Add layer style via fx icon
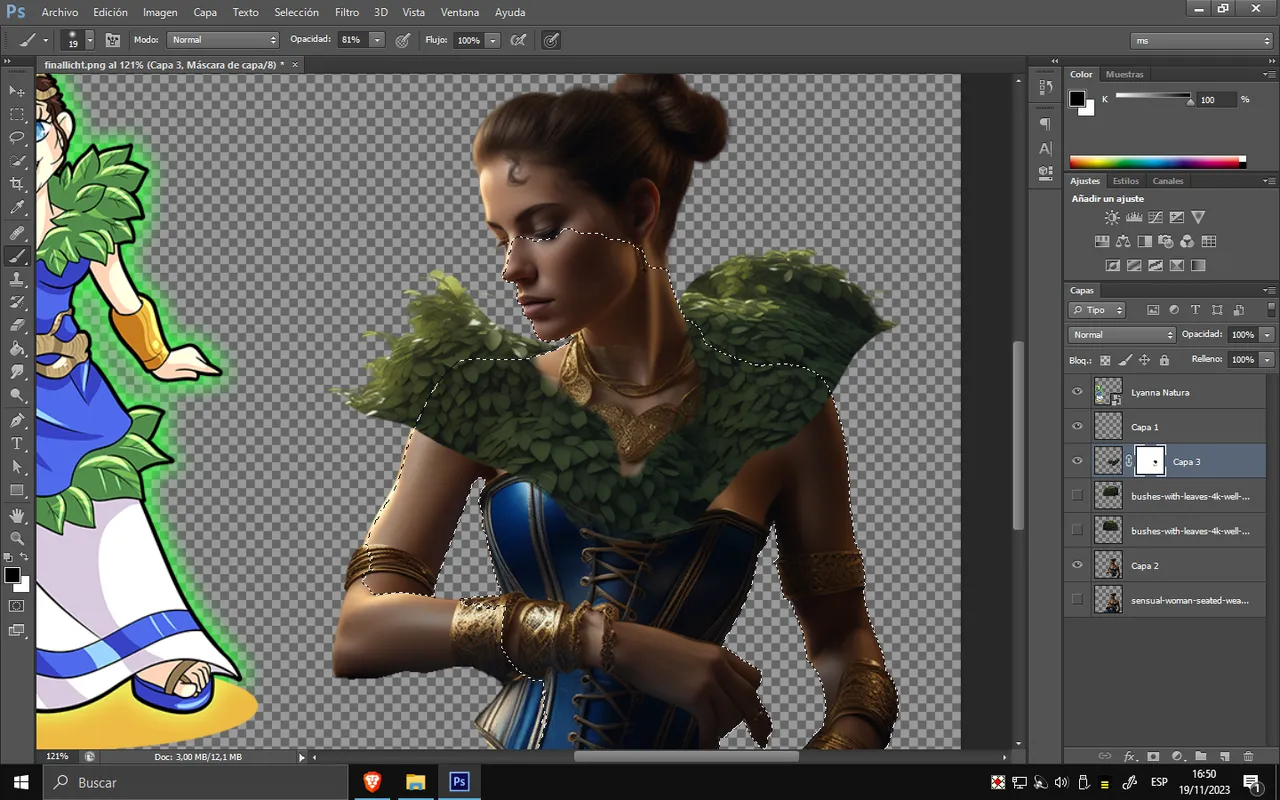The height and width of the screenshot is (800, 1280). pyautogui.click(x=1130, y=757)
